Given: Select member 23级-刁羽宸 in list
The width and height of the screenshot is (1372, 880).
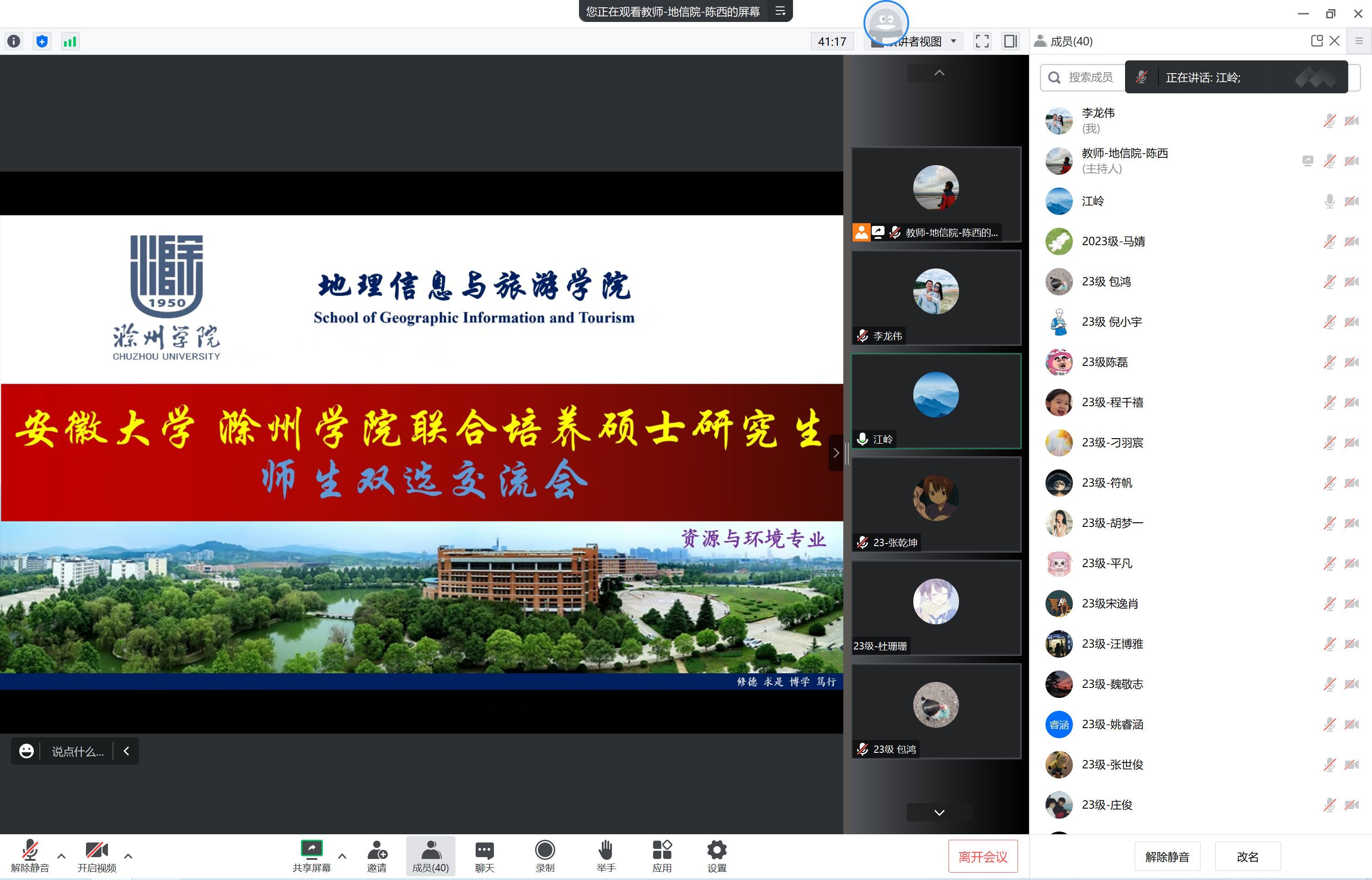Looking at the screenshot, I should pyautogui.click(x=1200, y=443).
